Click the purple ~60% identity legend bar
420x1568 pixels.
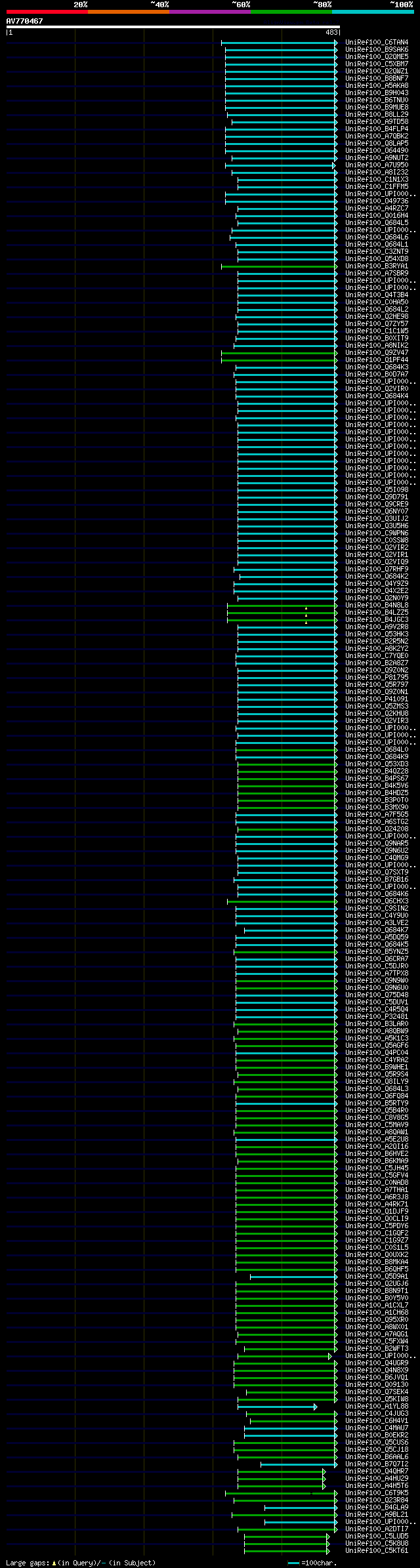[209, 12]
